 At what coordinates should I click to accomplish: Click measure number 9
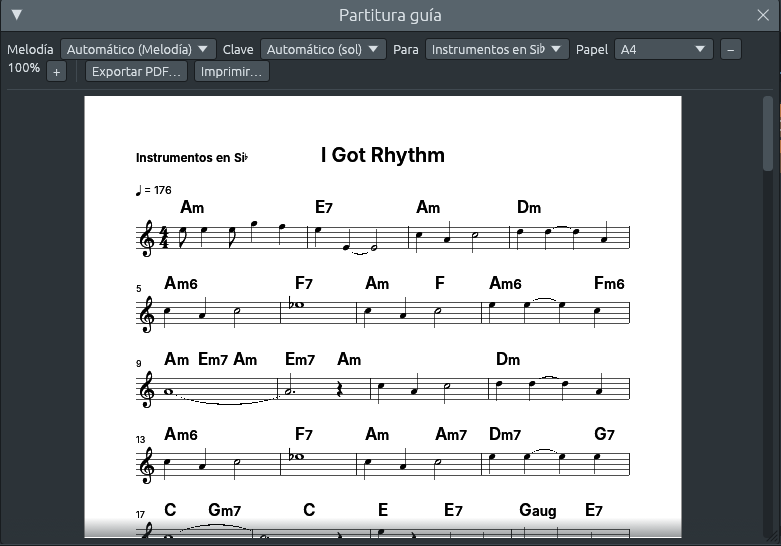coord(138,364)
